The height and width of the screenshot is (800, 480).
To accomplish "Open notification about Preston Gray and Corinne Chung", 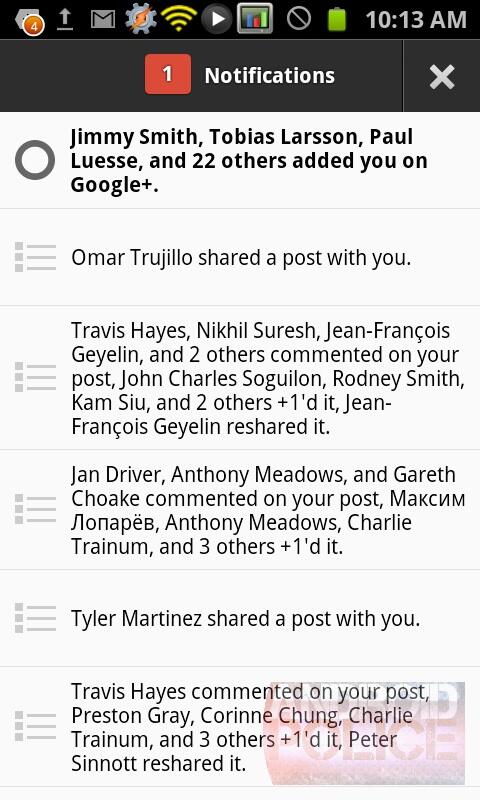I will [x=240, y=727].
